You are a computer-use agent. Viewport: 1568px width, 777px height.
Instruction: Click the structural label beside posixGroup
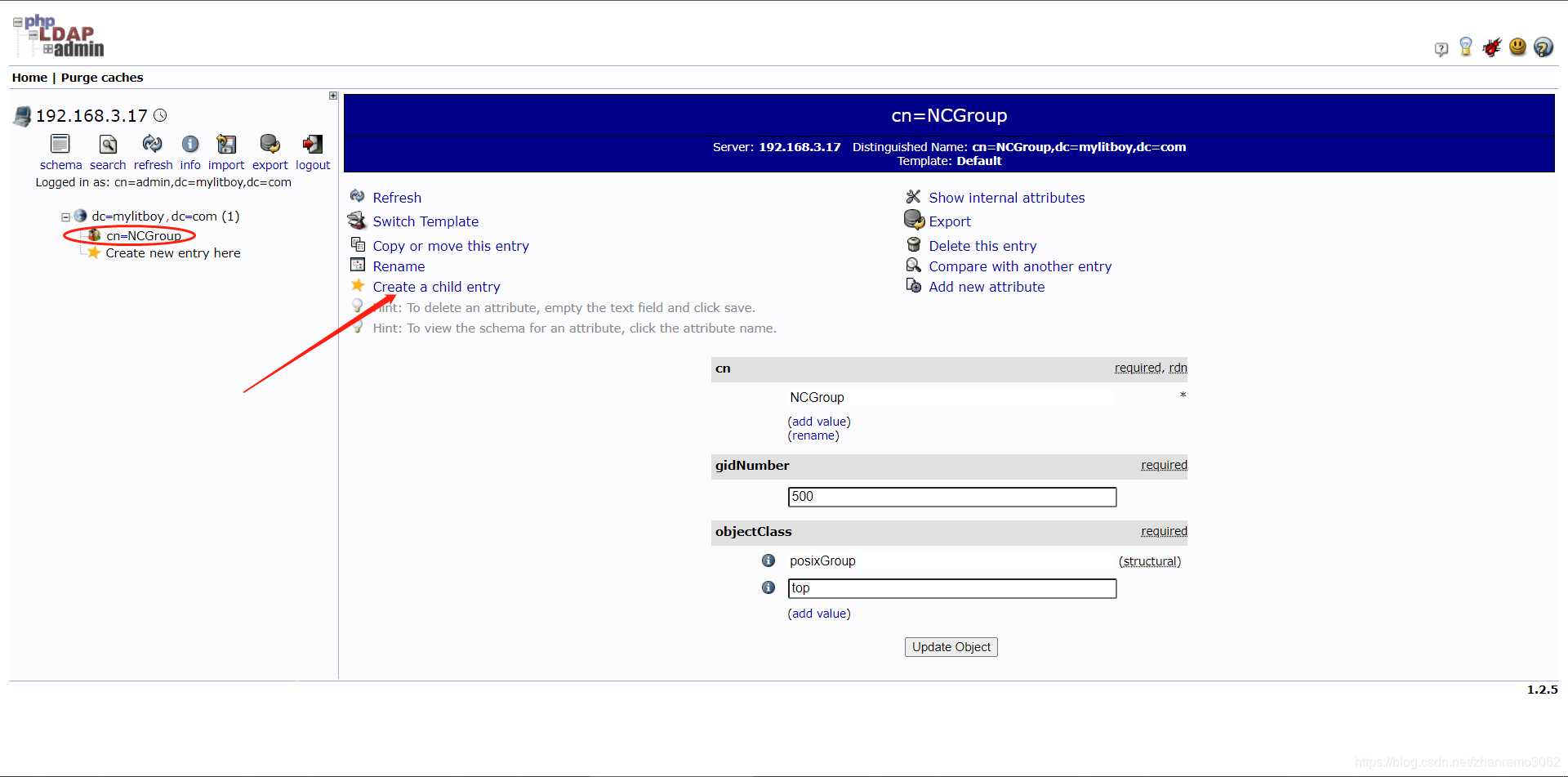tap(1150, 561)
